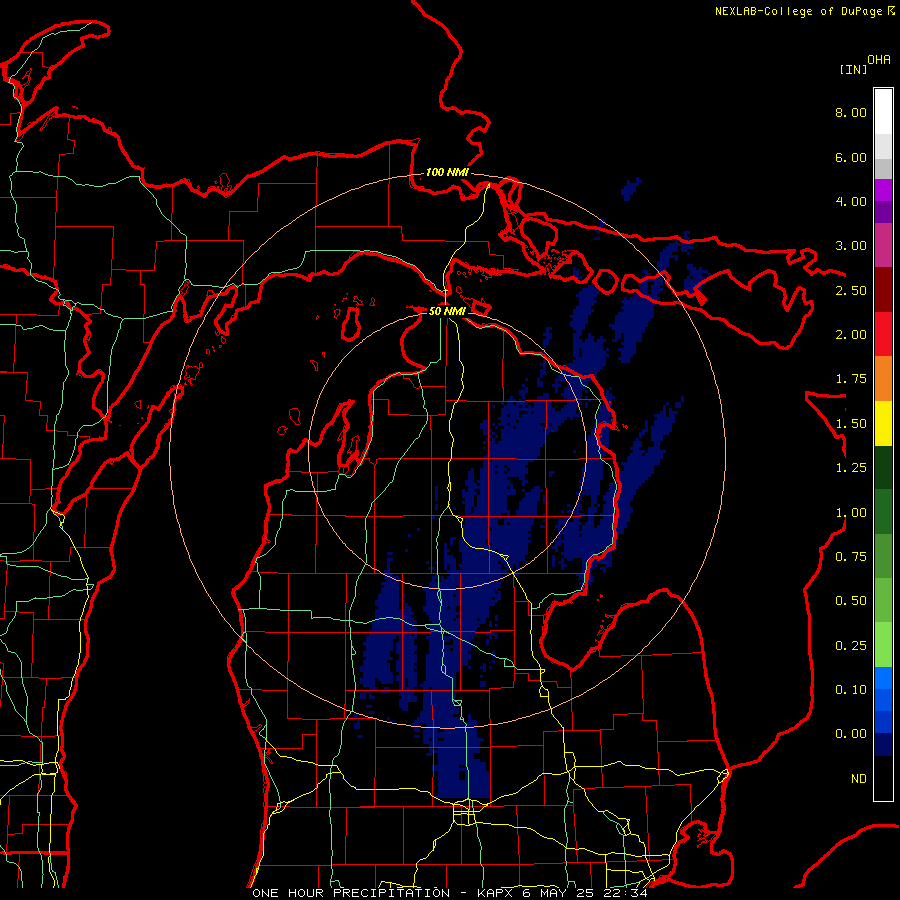
Task: Pick the bright magenta swatch beside 4.00
Action: pyautogui.click(x=883, y=190)
